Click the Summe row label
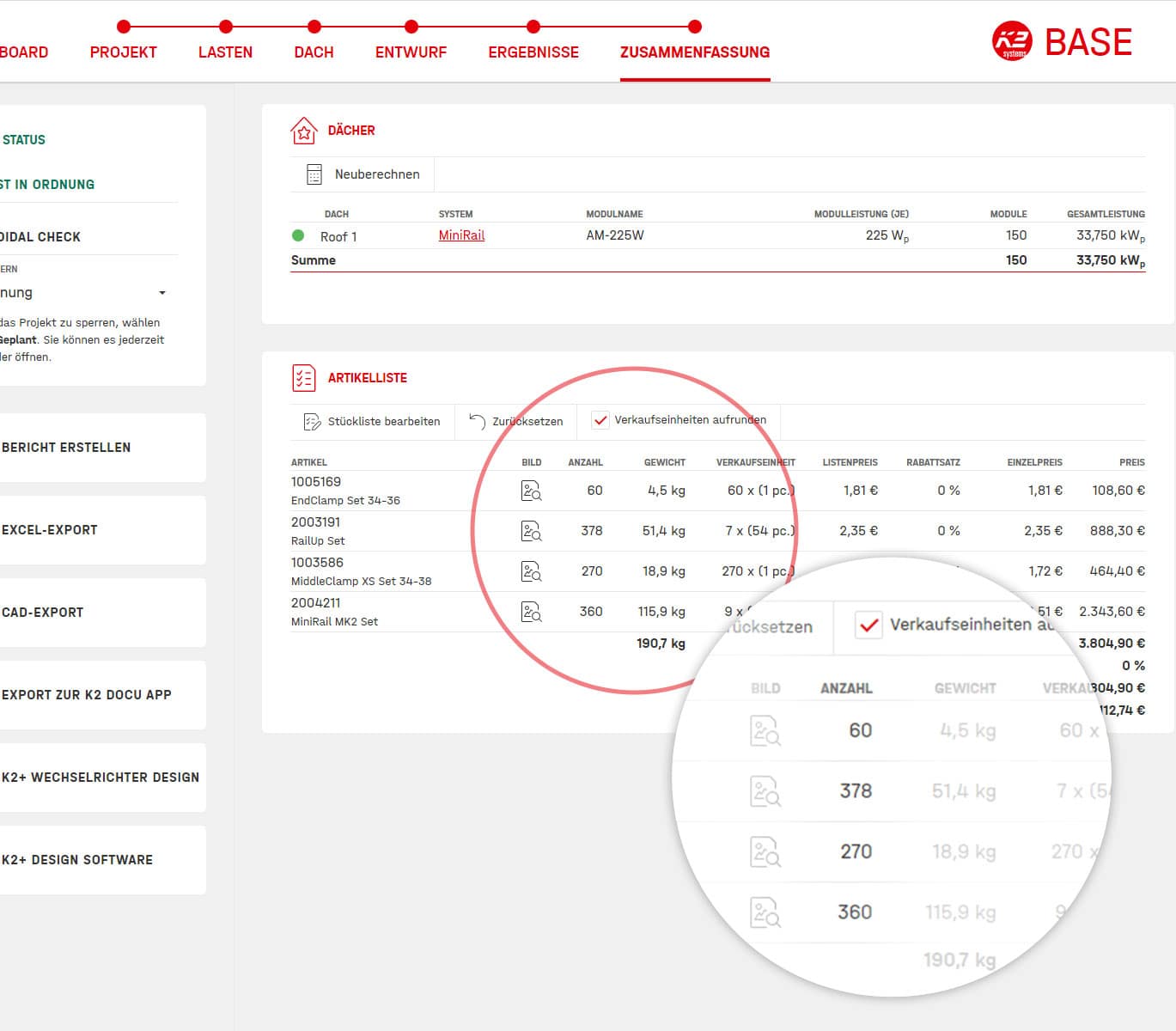This screenshot has width=1176, height=1031. click(x=314, y=260)
